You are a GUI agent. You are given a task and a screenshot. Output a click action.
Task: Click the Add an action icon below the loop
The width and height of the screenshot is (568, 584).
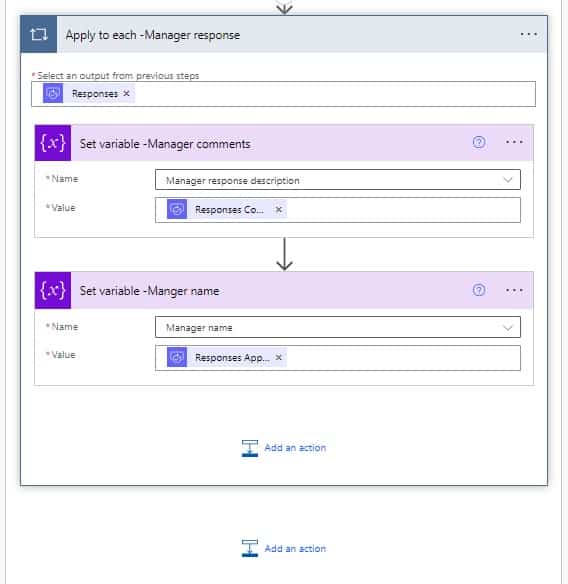pyautogui.click(x=250, y=548)
